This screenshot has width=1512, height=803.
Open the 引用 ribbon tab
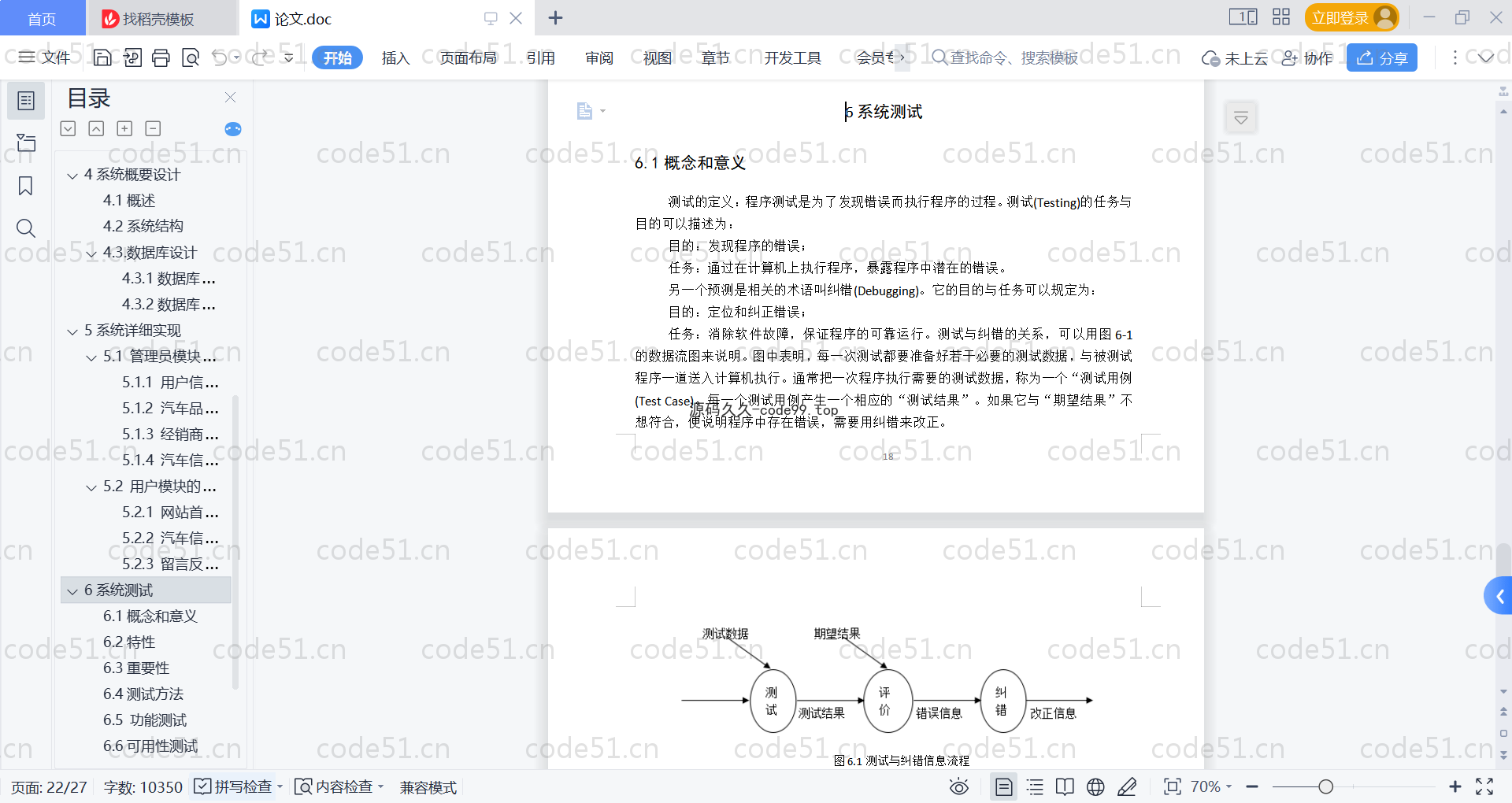click(x=541, y=57)
